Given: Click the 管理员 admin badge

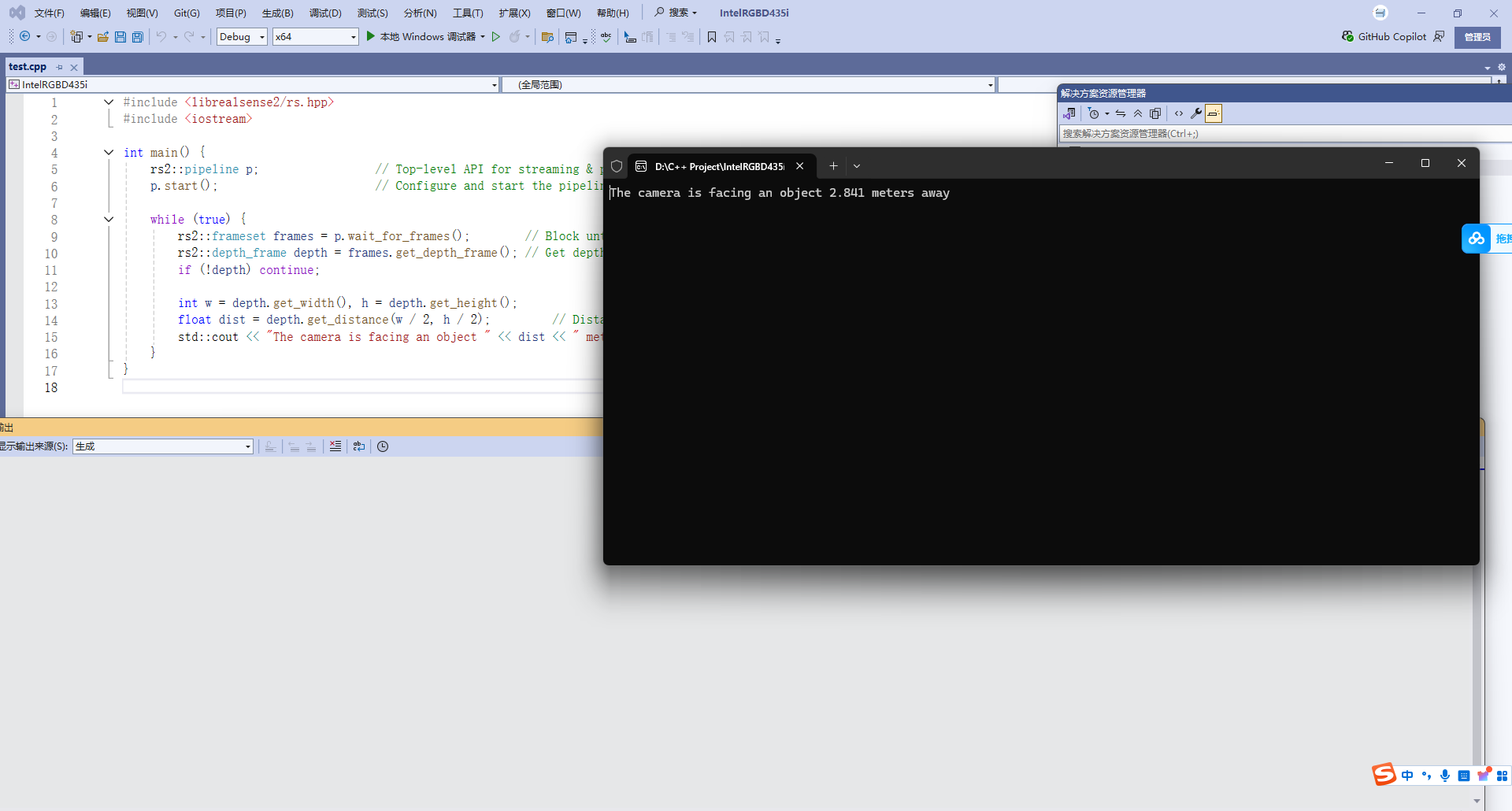Looking at the screenshot, I should [x=1477, y=37].
